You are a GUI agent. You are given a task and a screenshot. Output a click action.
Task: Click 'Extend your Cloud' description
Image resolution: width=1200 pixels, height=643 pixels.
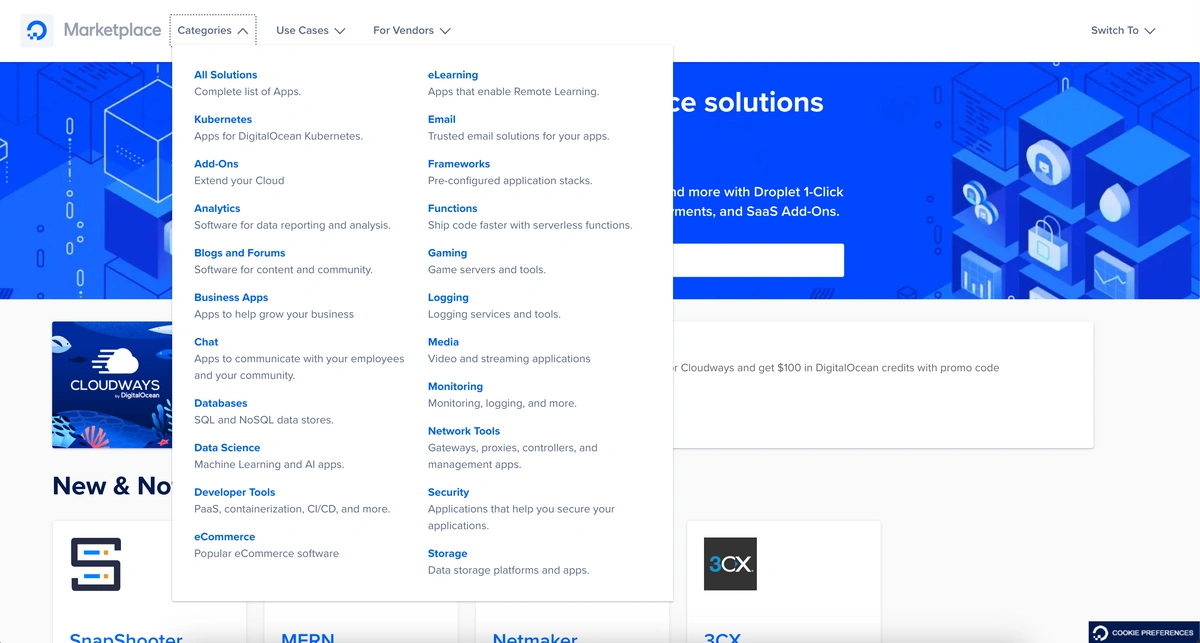click(239, 181)
